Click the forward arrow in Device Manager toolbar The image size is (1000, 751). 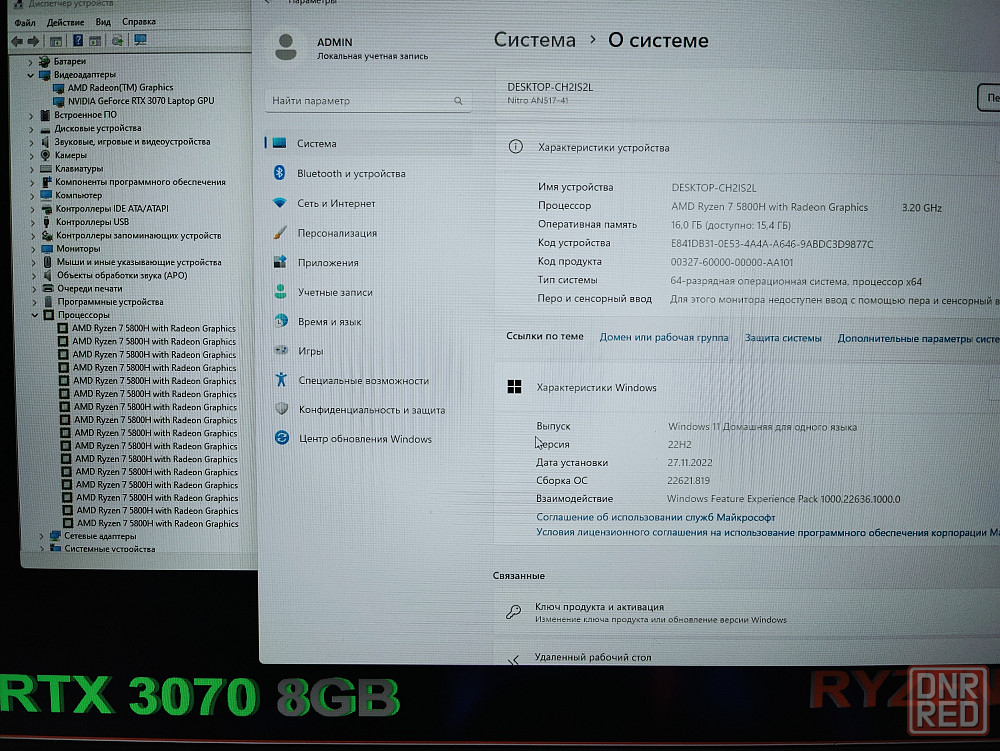tap(33, 41)
